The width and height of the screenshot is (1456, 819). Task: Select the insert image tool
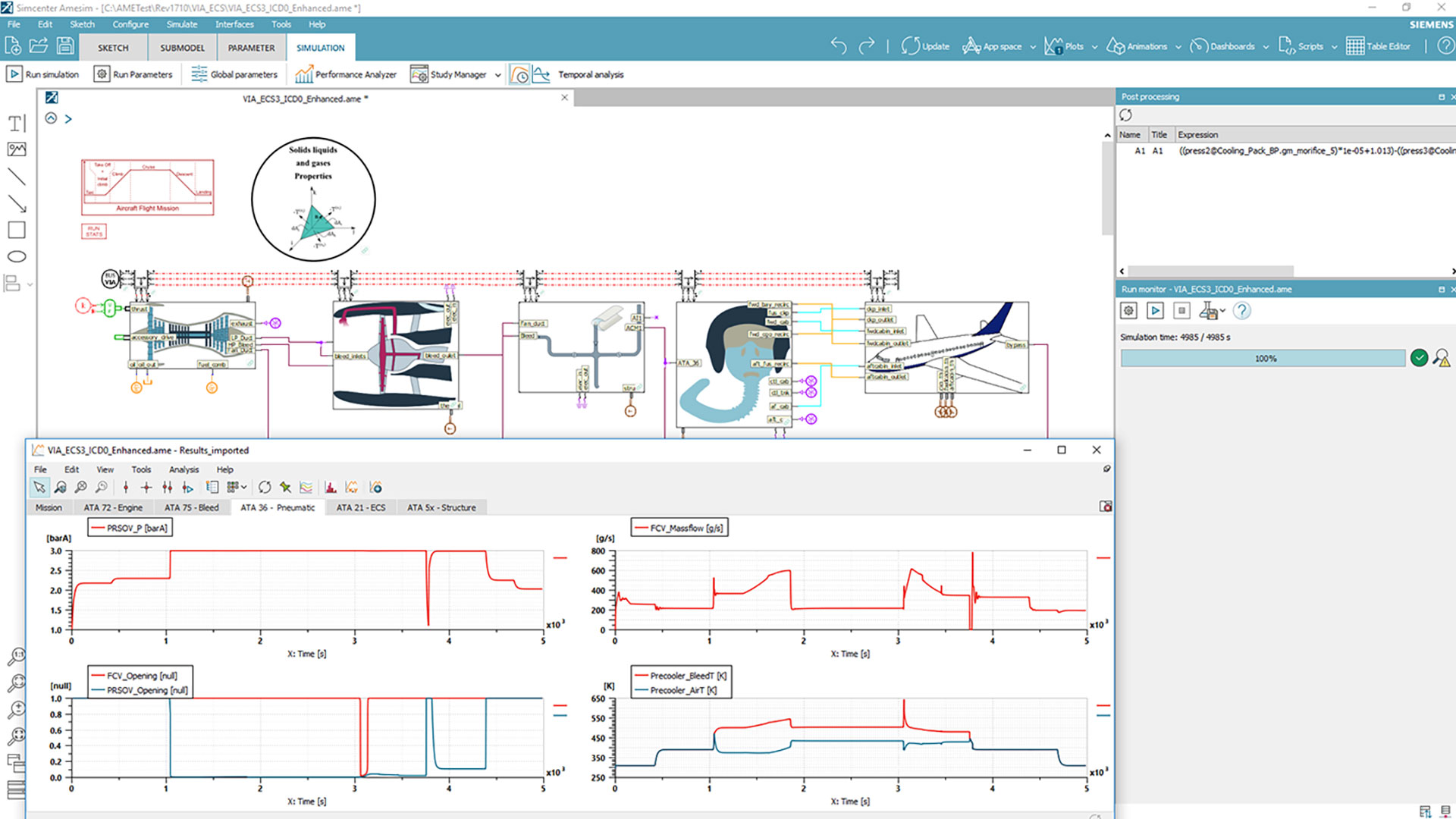tap(17, 149)
